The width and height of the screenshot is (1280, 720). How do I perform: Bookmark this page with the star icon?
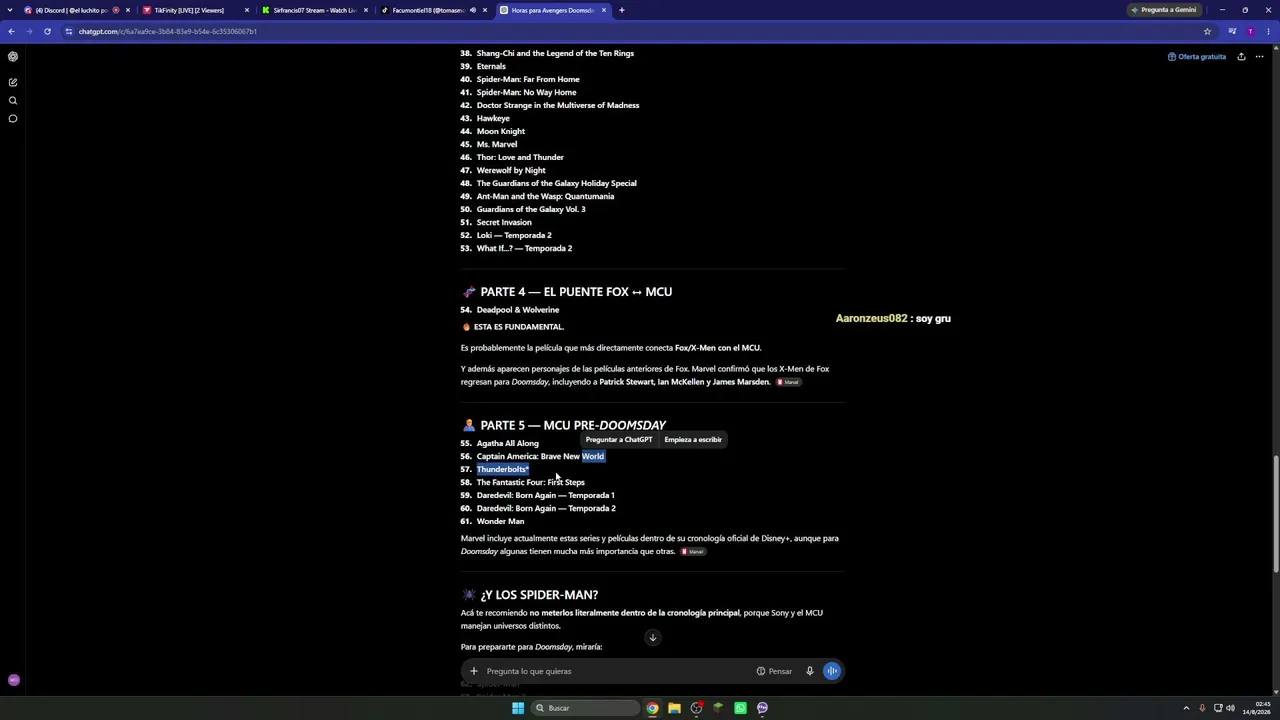click(1207, 31)
